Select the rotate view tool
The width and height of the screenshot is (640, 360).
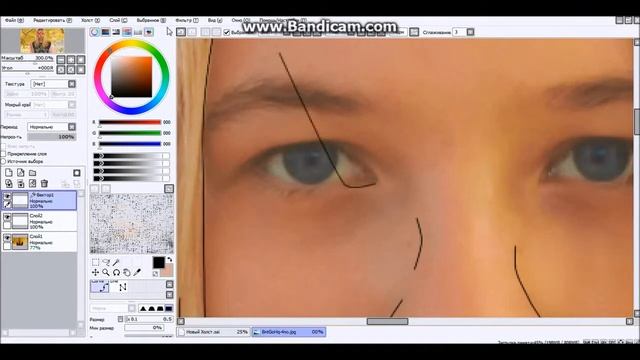116,272
